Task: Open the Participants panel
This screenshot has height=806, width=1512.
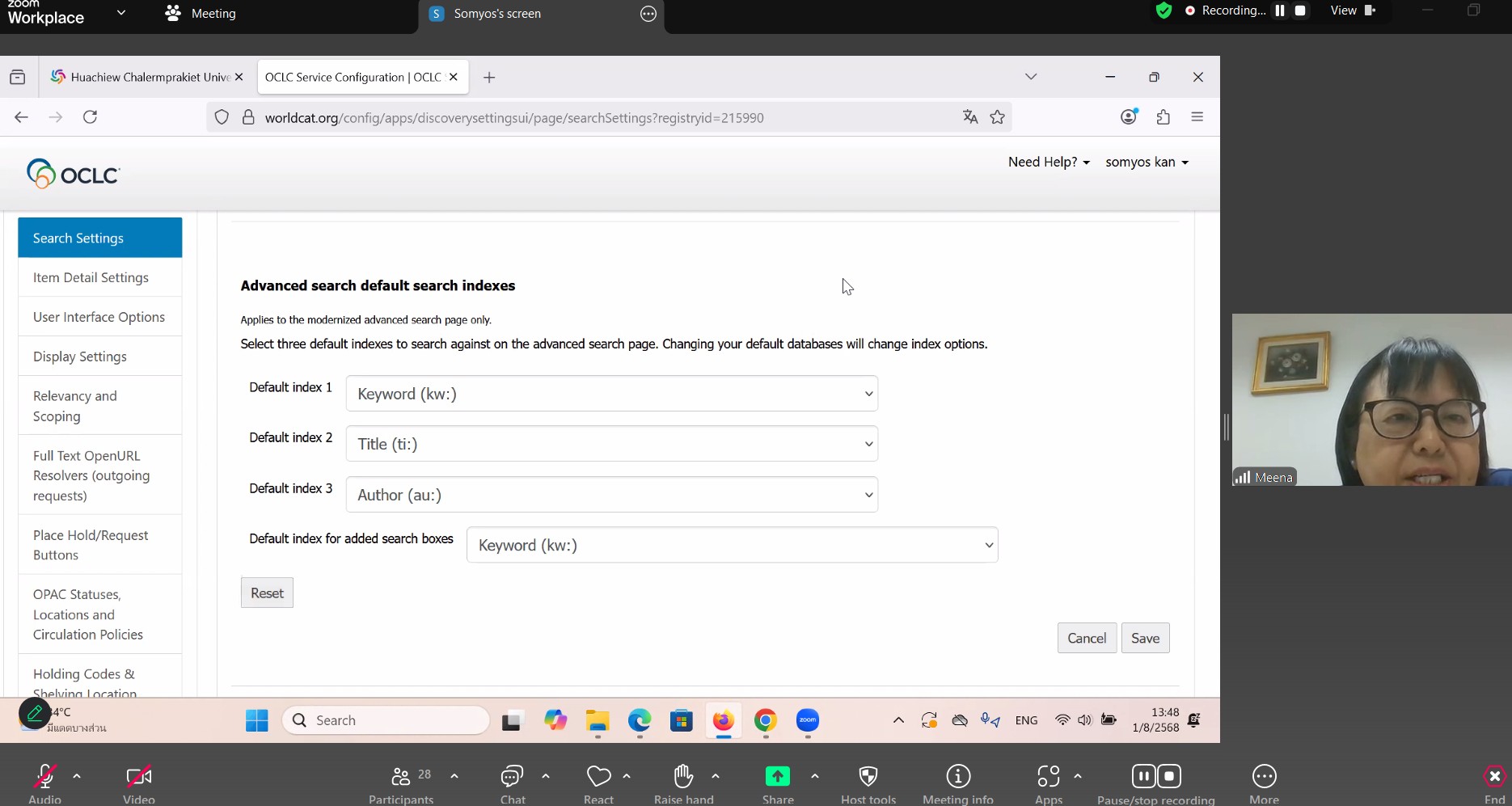Action: 401,783
